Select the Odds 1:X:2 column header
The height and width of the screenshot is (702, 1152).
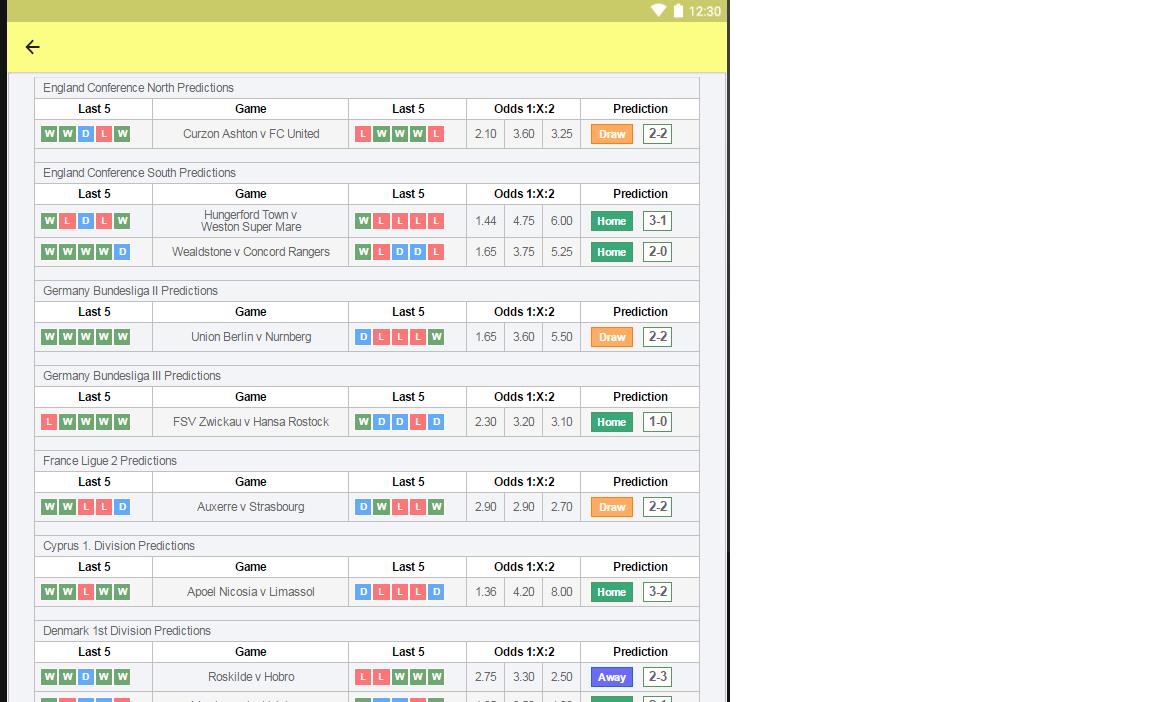coord(523,109)
